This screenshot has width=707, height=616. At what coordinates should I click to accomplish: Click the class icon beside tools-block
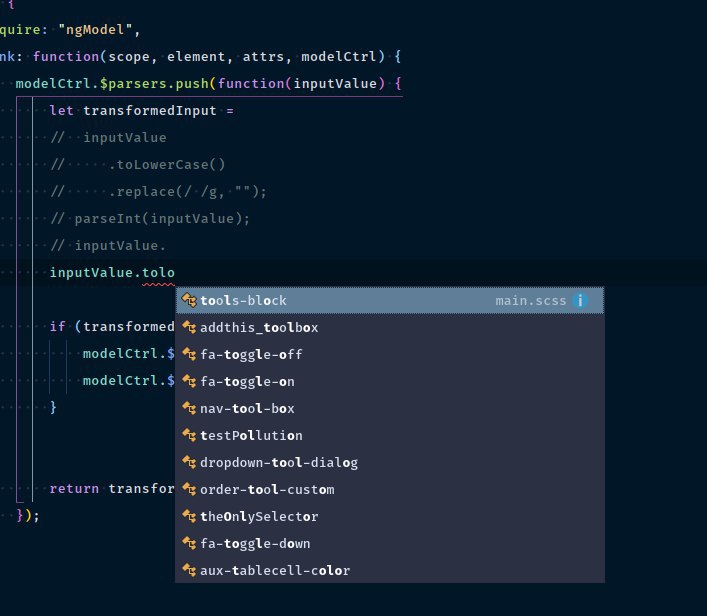coord(189,300)
